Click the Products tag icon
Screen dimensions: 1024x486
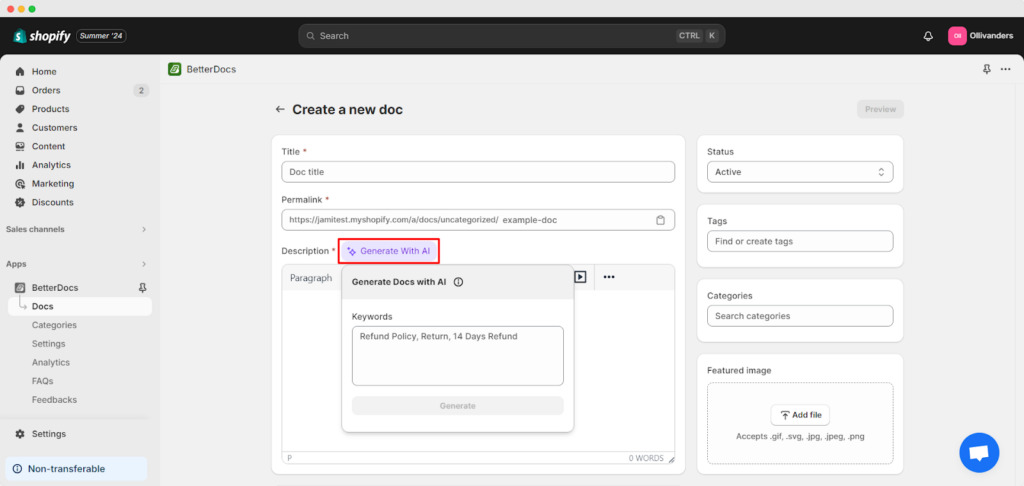pos(20,109)
